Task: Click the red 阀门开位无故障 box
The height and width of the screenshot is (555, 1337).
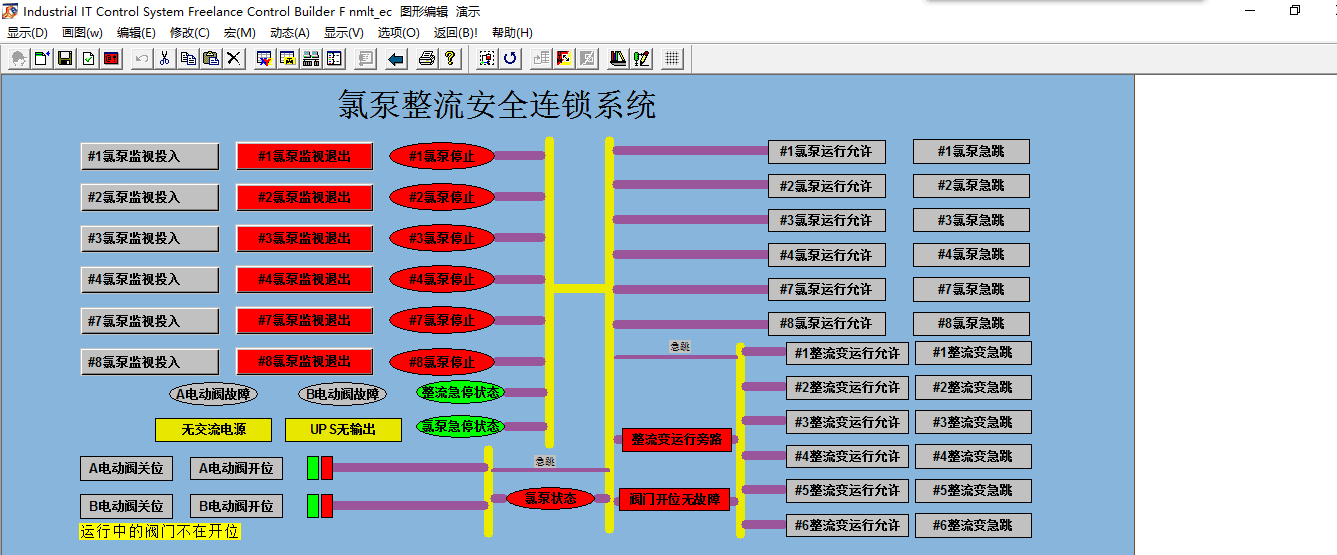Action: pos(675,499)
